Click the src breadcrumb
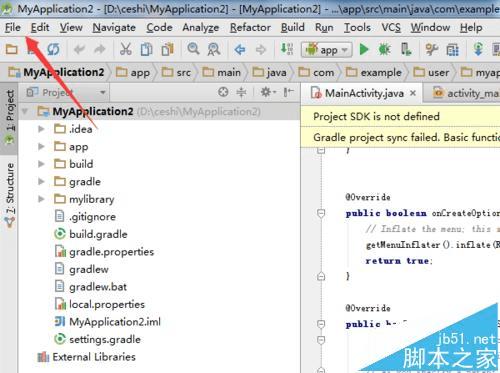500x373 pixels. (x=176, y=72)
